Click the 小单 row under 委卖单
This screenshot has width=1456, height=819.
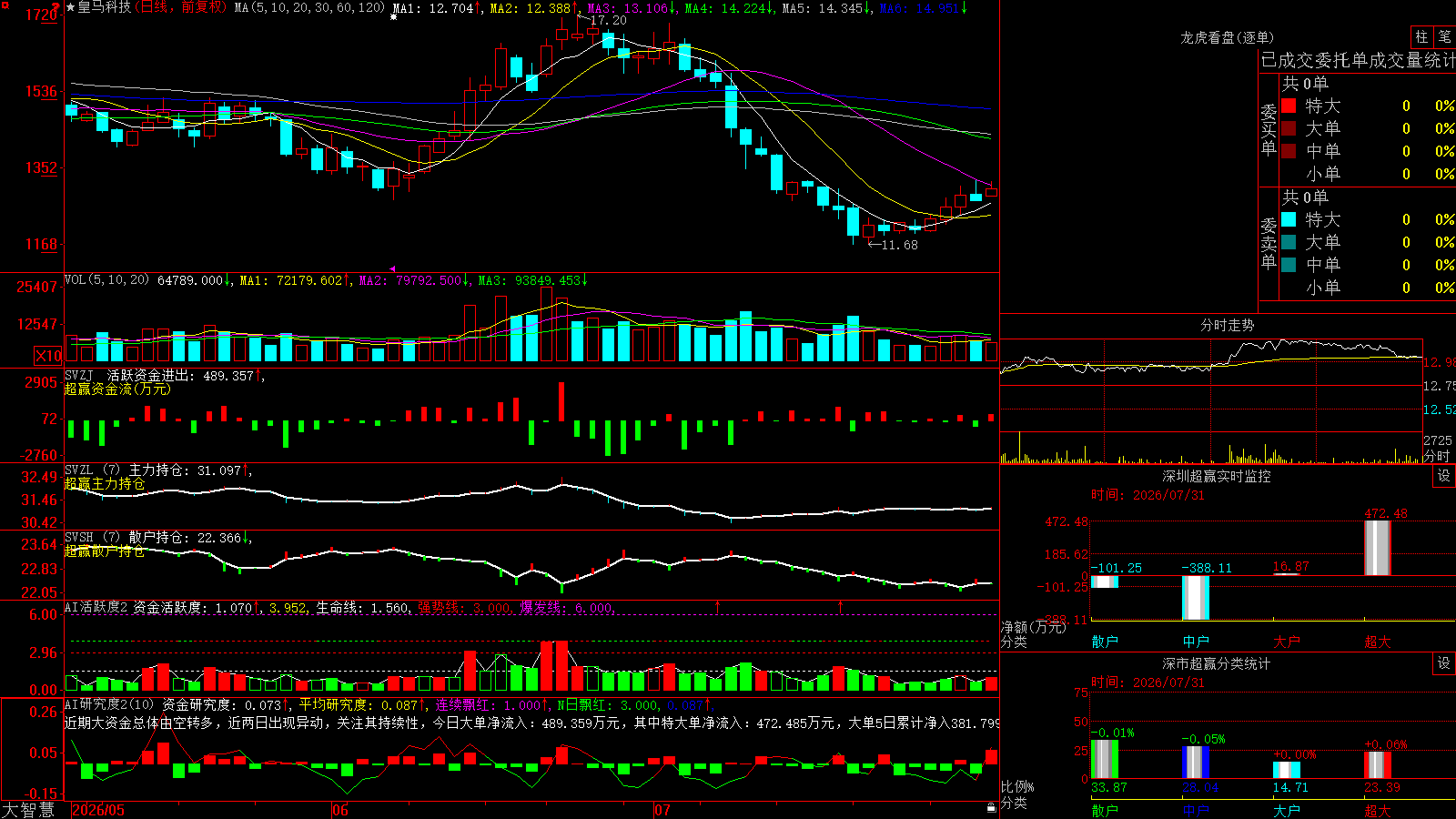pos(1368,288)
